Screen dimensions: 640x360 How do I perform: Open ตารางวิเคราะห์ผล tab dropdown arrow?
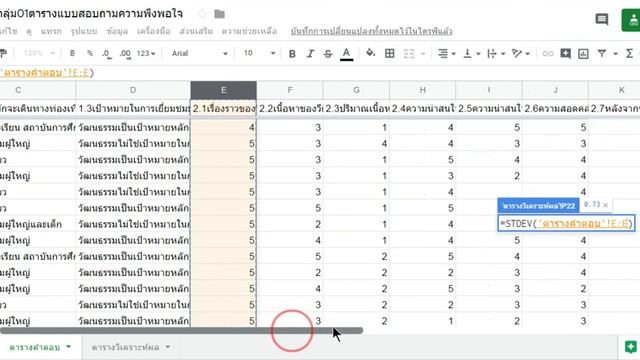tap(168, 347)
